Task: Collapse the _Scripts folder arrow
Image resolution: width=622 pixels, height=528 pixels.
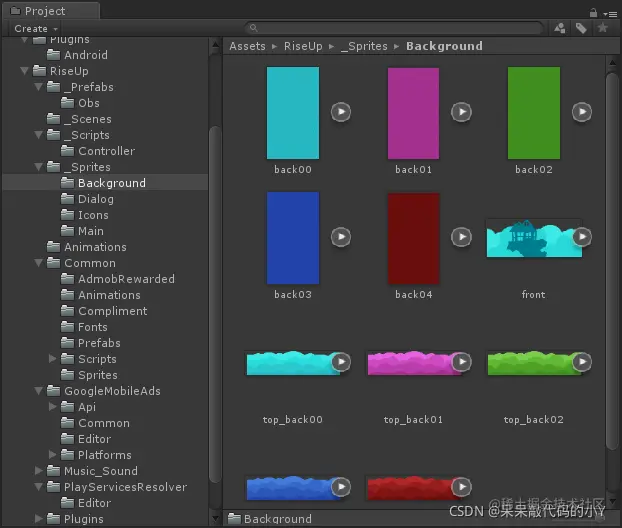Action: coord(38,135)
